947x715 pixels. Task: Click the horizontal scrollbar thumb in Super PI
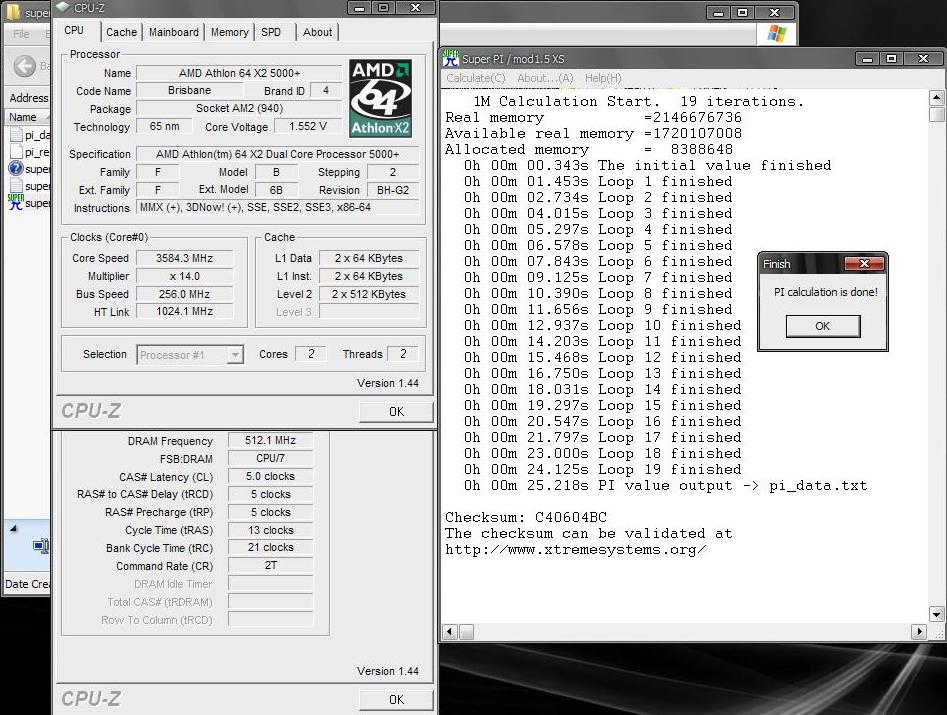(466, 632)
